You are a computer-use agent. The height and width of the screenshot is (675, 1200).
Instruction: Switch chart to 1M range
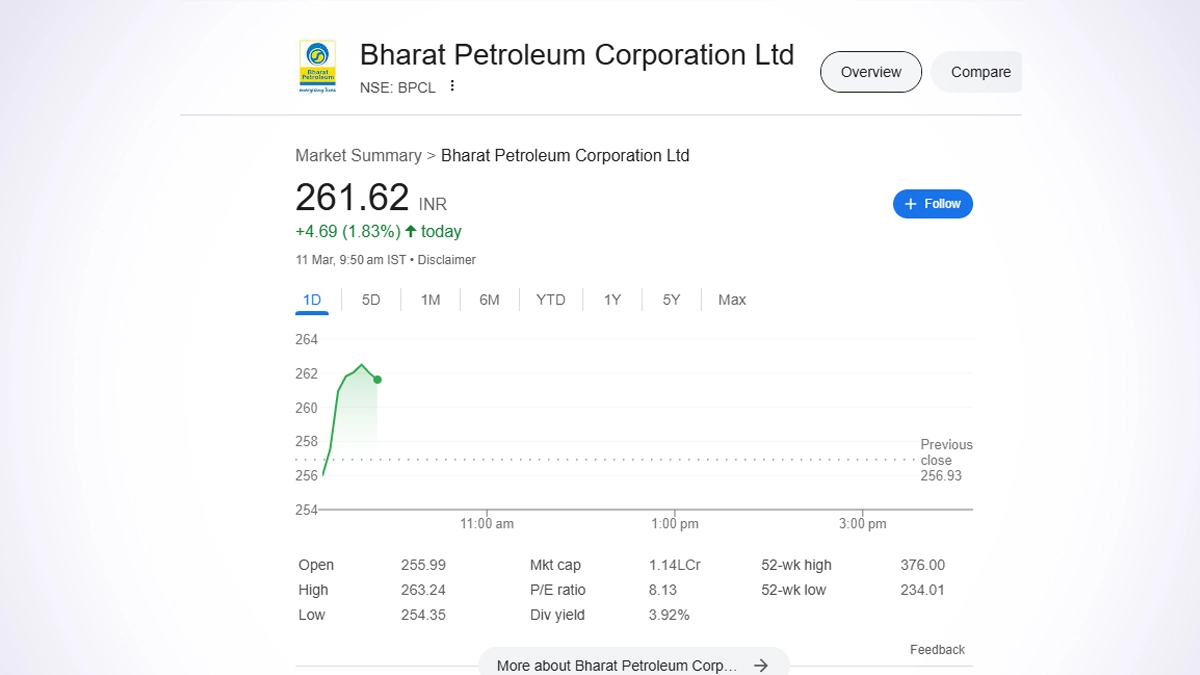click(430, 300)
